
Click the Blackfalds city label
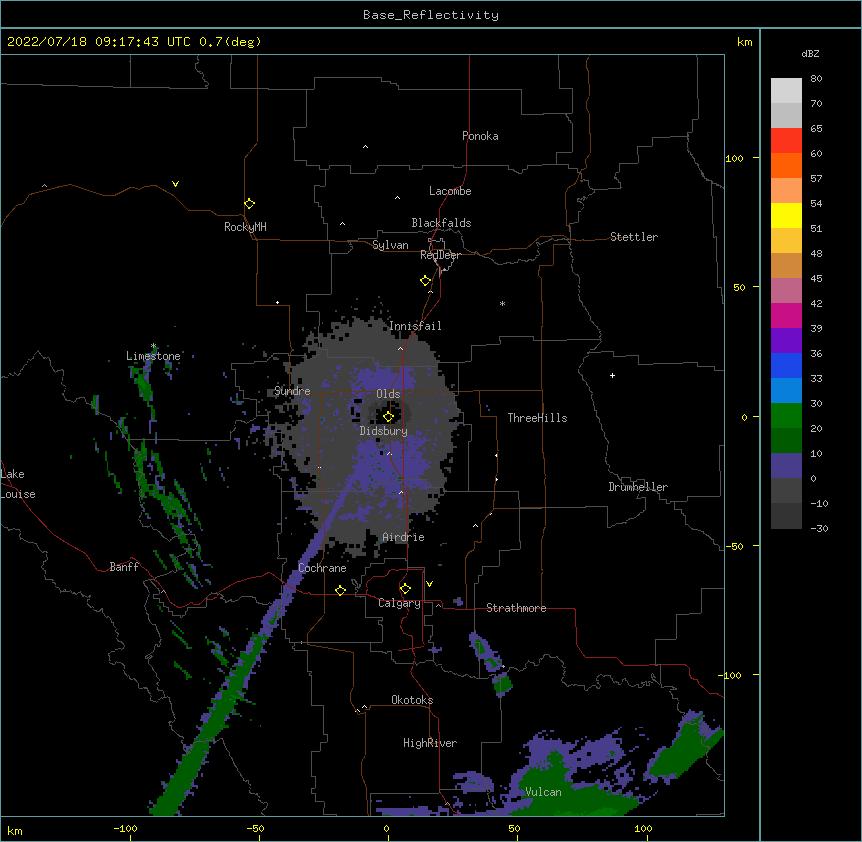coord(441,223)
